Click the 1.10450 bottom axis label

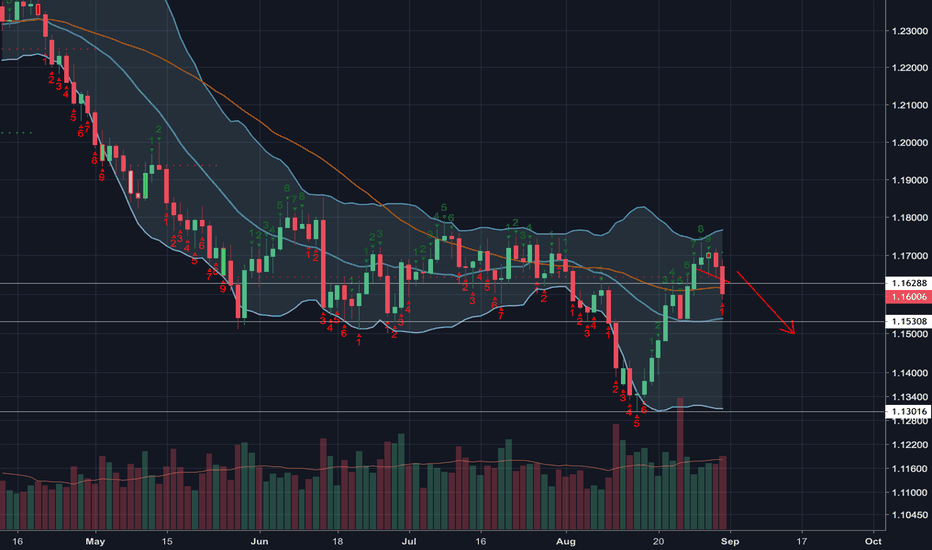point(909,516)
